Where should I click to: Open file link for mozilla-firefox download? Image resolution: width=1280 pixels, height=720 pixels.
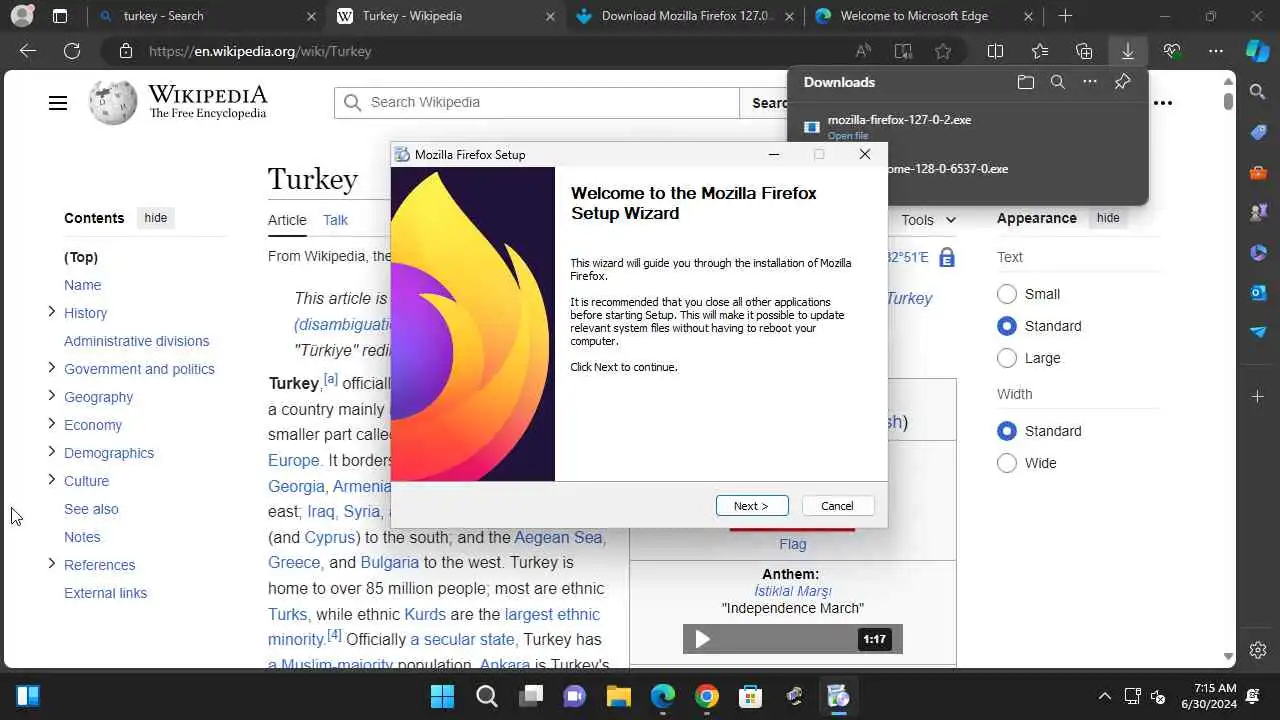click(847, 136)
